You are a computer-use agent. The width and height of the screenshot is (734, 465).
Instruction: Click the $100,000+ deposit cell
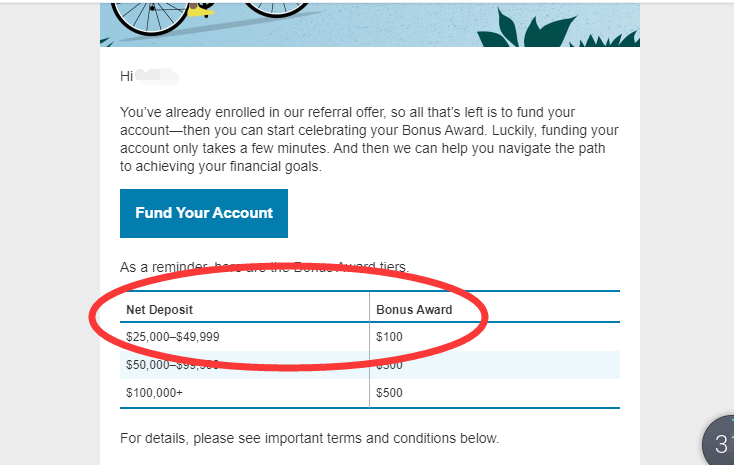tap(154, 392)
